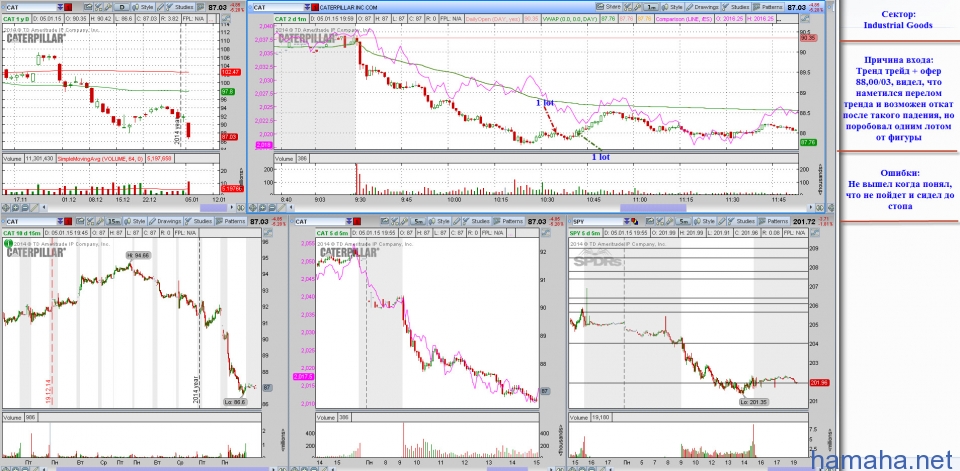Click the 'Hi: 94.66' price bubble
The width and height of the screenshot is (960, 471).
coord(138,255)
